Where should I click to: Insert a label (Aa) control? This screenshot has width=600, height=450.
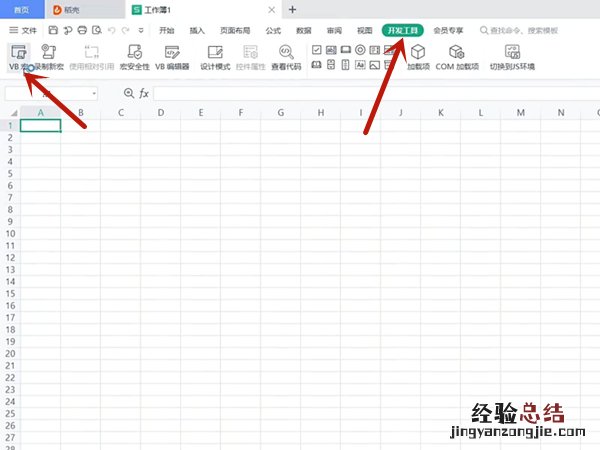pos(360,65)
